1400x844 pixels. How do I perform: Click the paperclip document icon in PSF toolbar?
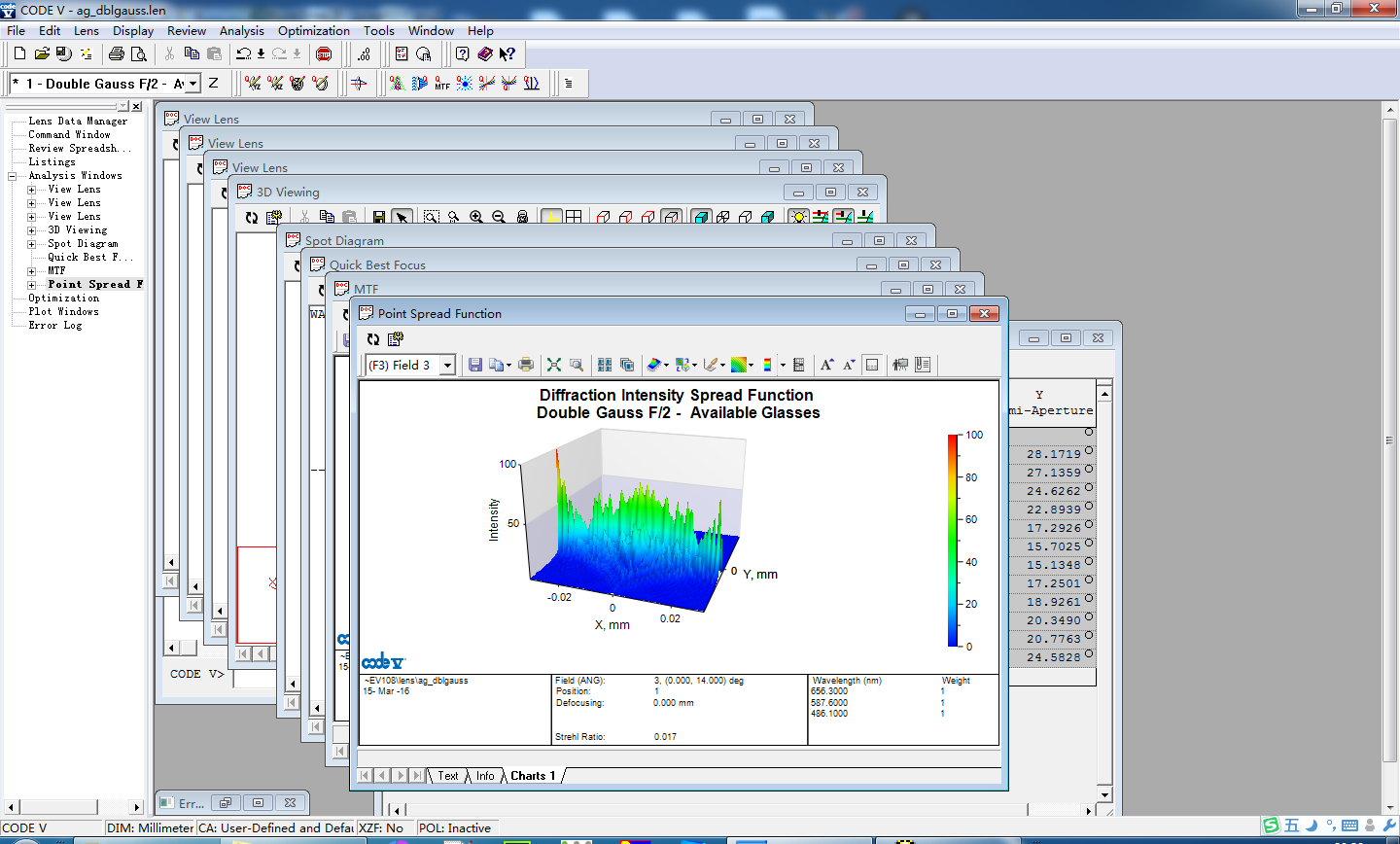coord(923,365)
